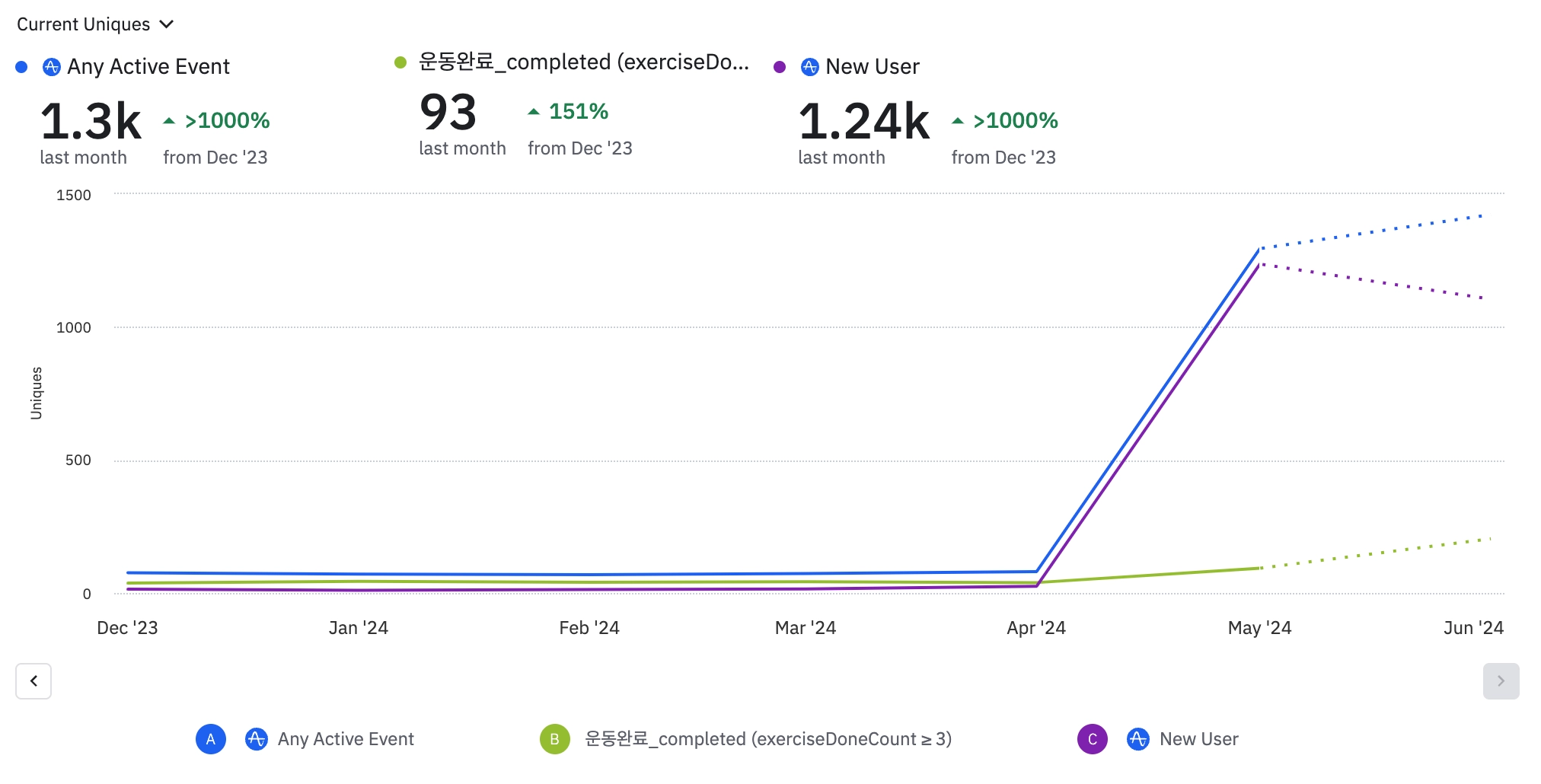Click the vertical Uniques axis title
The width and height of the screenshot is (1541, 784).
(36, 393)
